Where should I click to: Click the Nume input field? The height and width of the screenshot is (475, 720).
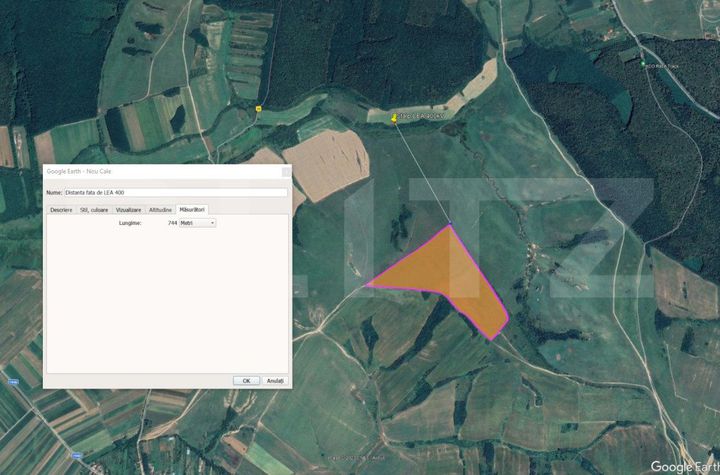[176, 192]
